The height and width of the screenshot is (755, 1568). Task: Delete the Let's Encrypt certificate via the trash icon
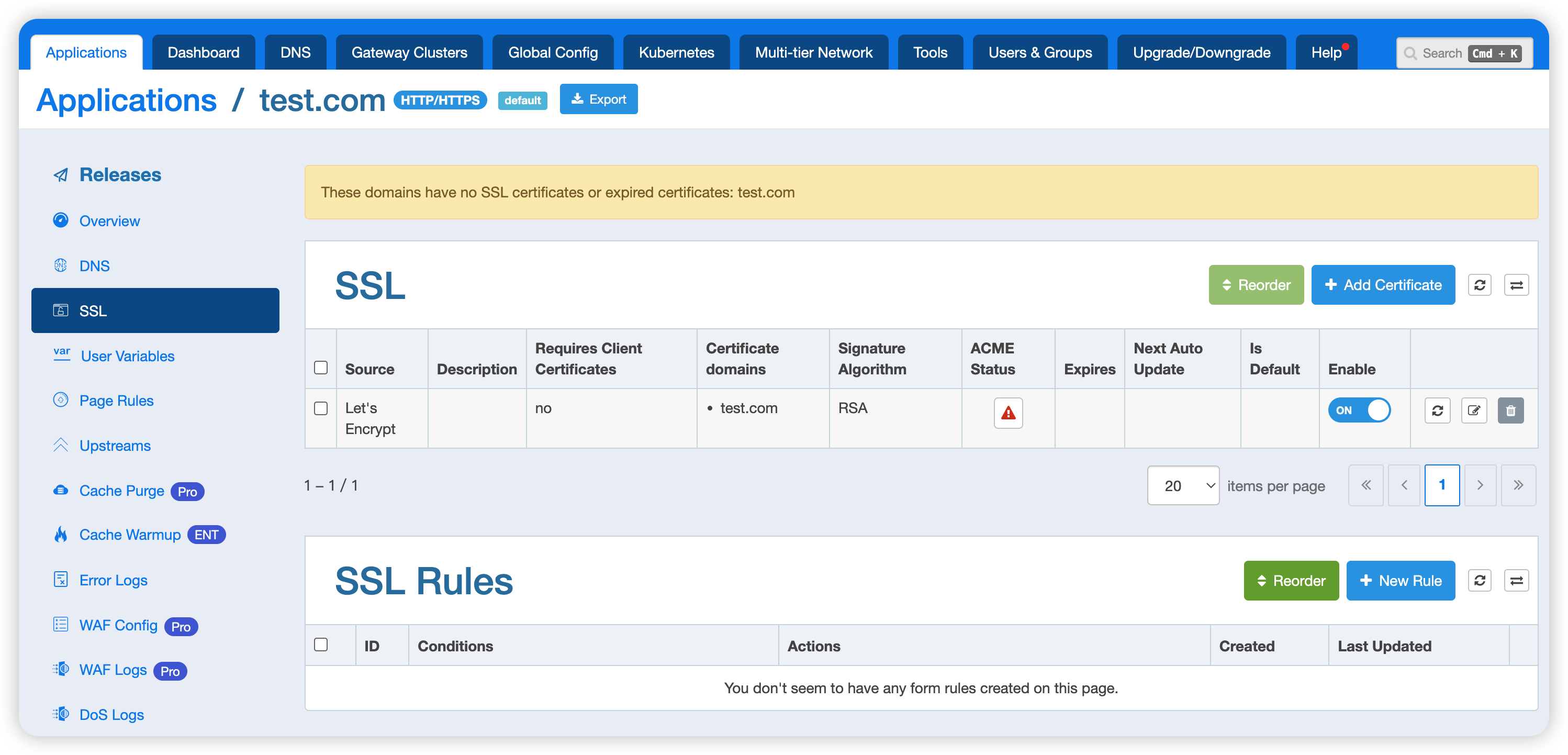pos(1510,410)
